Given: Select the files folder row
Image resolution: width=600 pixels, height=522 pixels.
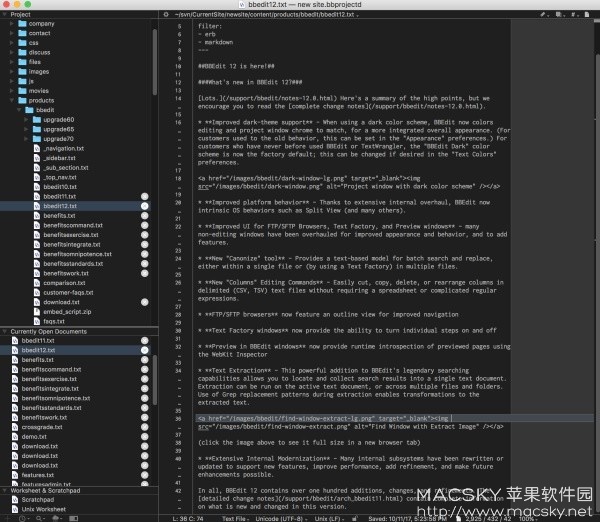Looking at the screenshot, I should (x=77, y=62).
